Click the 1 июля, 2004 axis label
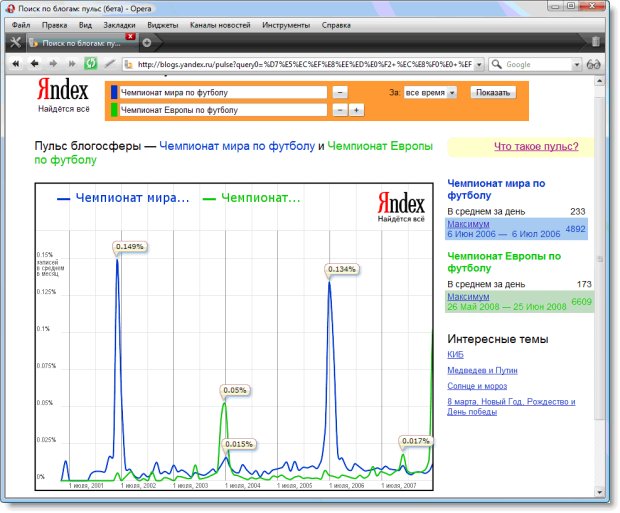Screen dimensions: 620x513 pyautogui.click(x=242, y=485)
